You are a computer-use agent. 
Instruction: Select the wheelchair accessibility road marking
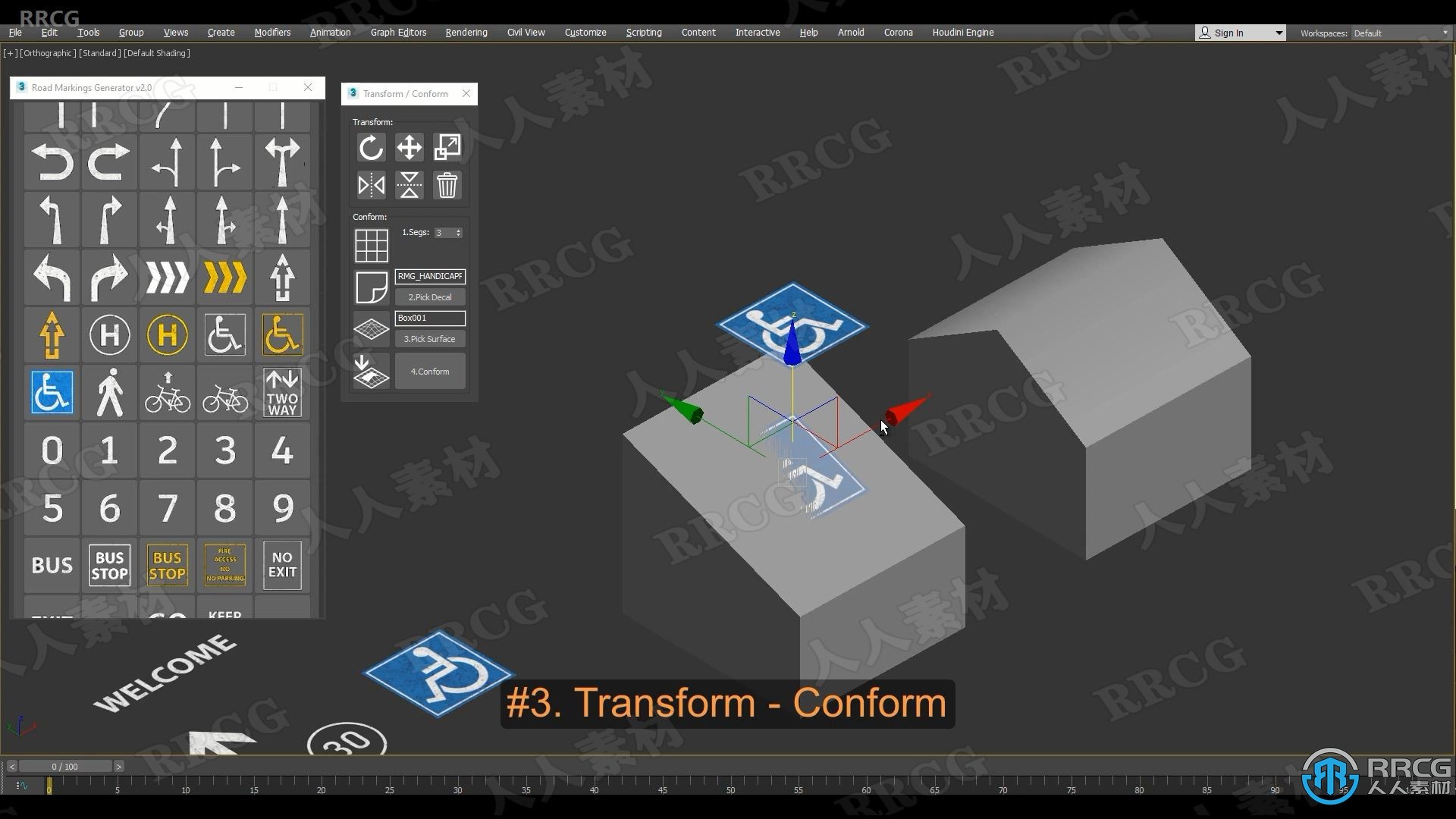pos(52,390)
